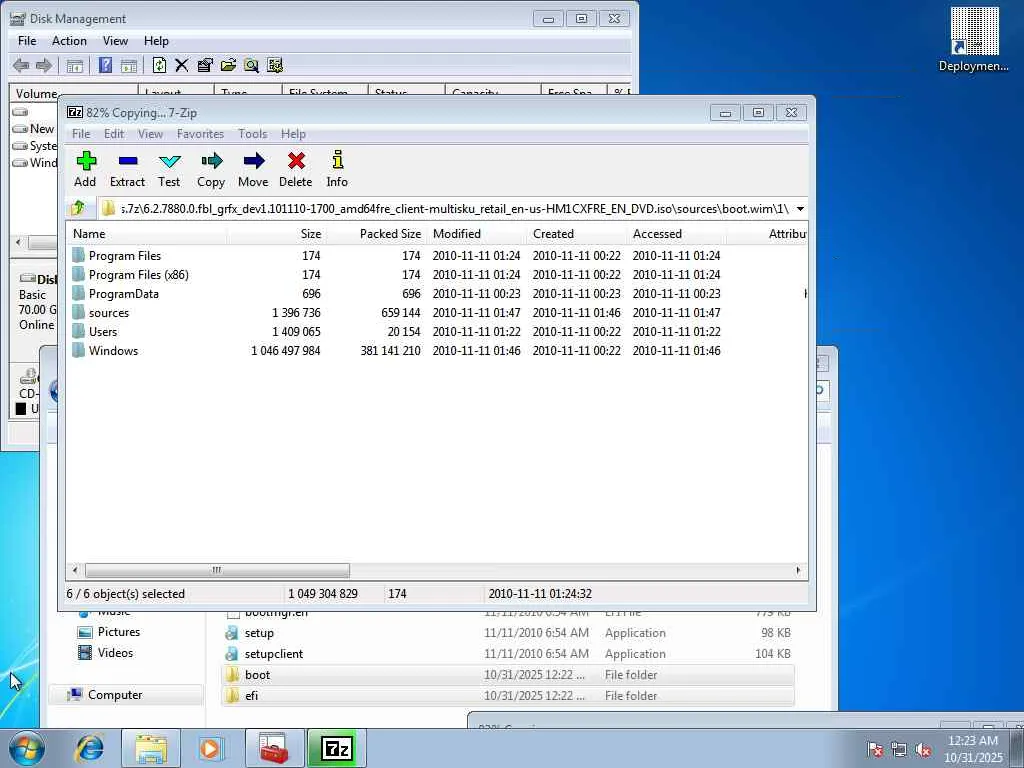Click the open folder icon in Disk Management

(228, 65)
